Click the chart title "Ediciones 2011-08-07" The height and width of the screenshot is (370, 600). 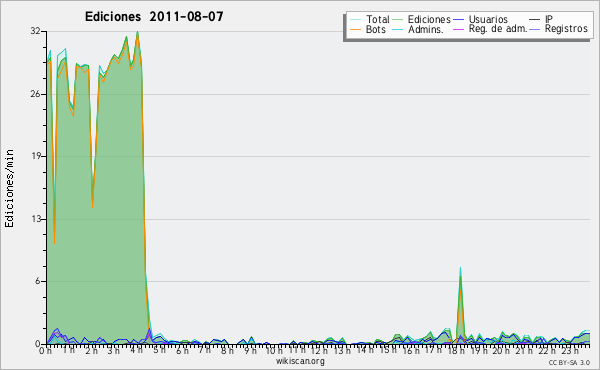point(154,17)
